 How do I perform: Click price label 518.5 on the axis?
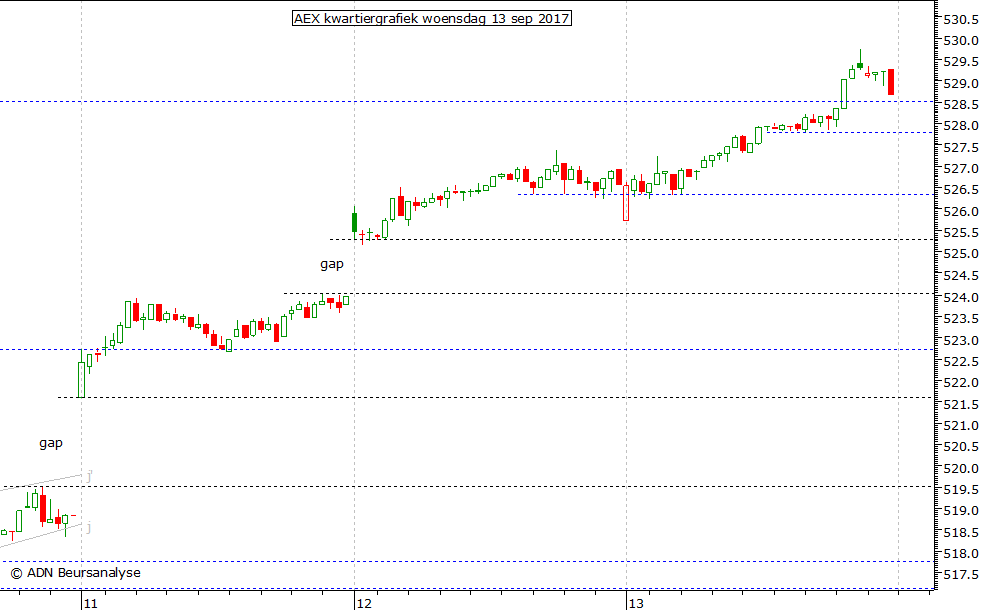[x=961, y=533]
